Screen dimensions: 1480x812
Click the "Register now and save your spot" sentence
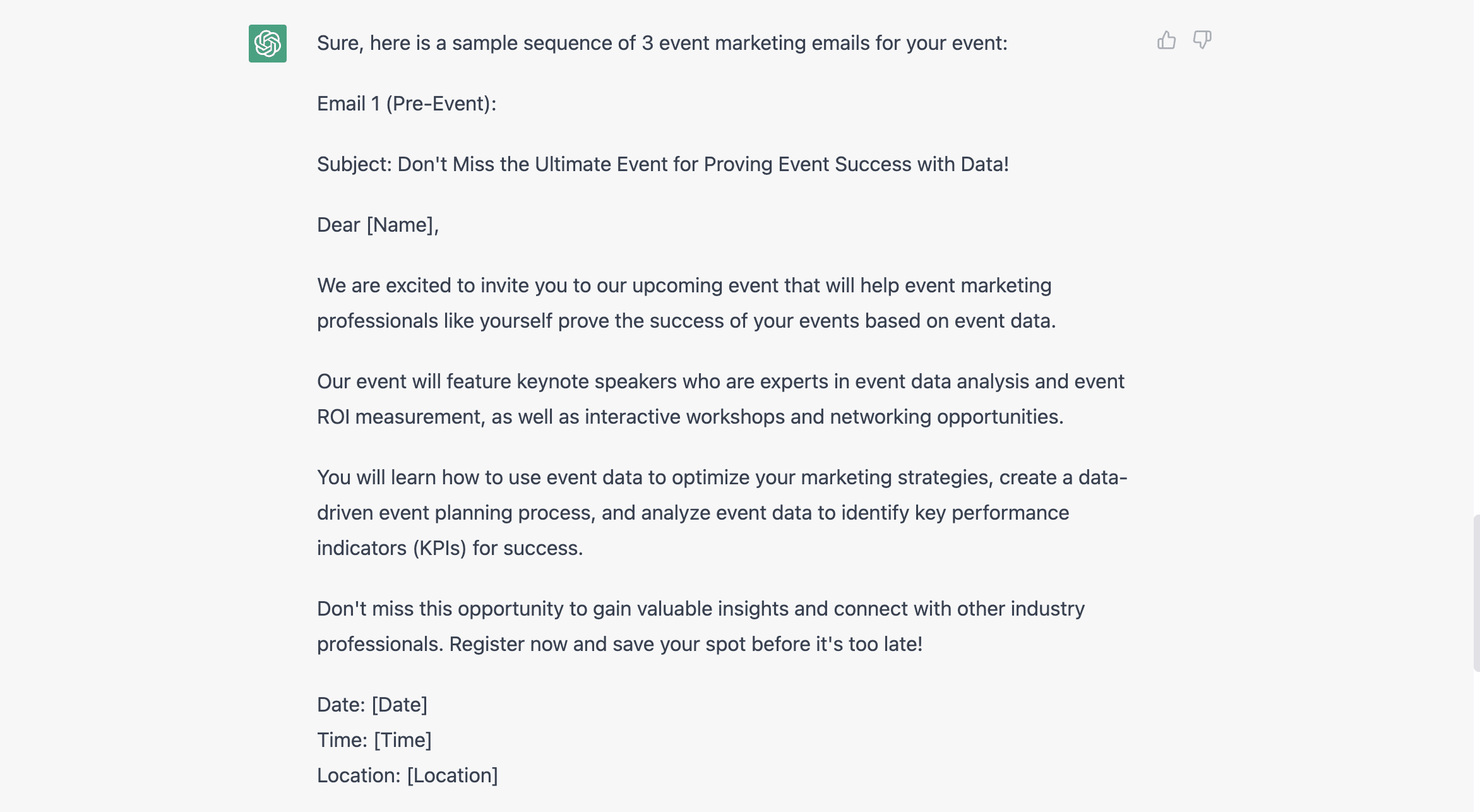point(686,644)
